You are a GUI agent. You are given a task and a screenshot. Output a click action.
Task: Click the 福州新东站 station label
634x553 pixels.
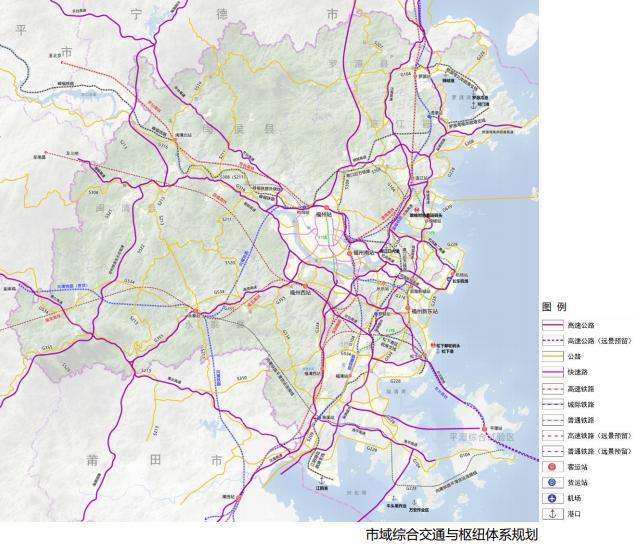point(425,311)
